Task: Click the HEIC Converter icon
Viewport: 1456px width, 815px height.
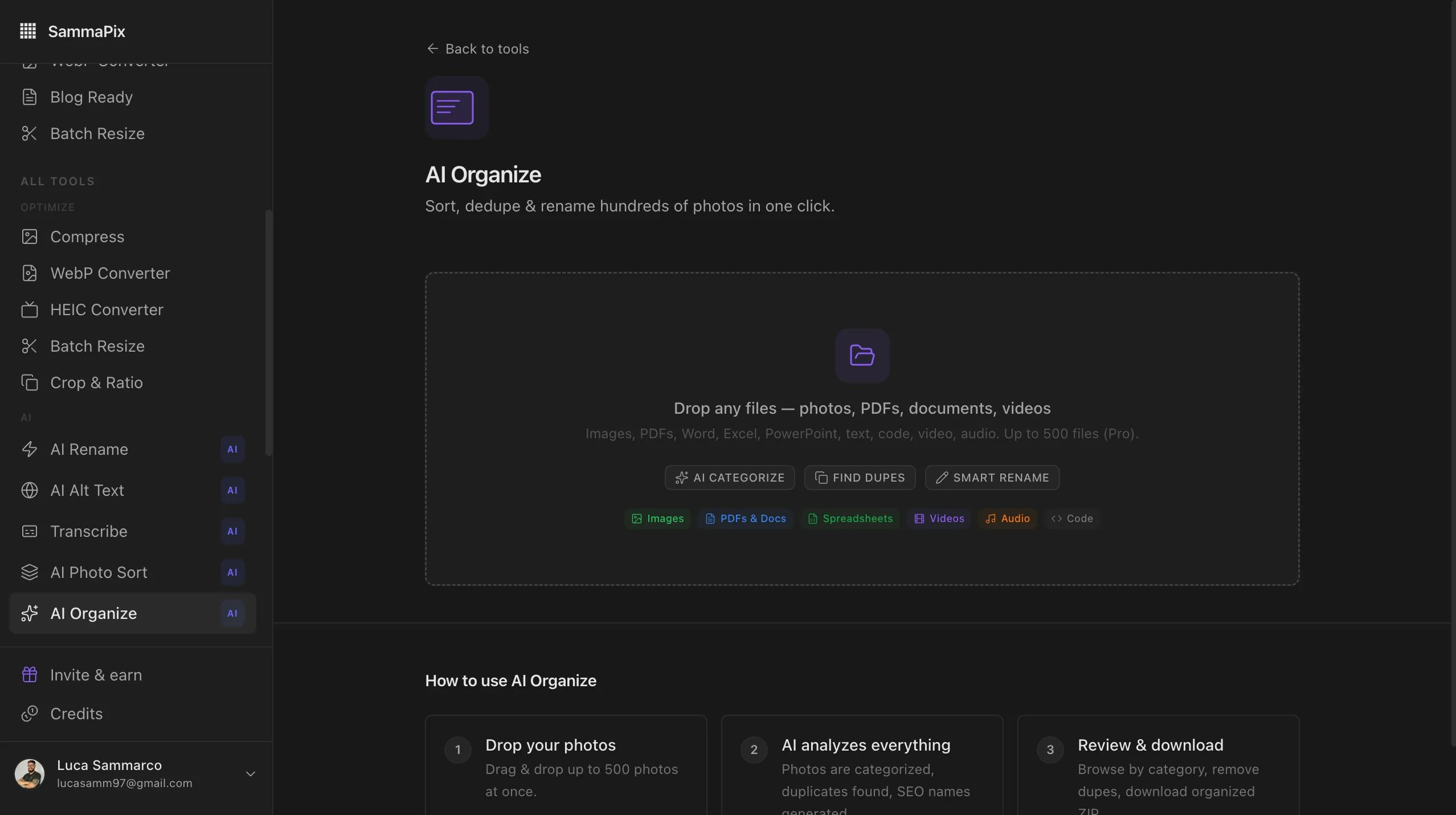Action: tap(30, 309)
